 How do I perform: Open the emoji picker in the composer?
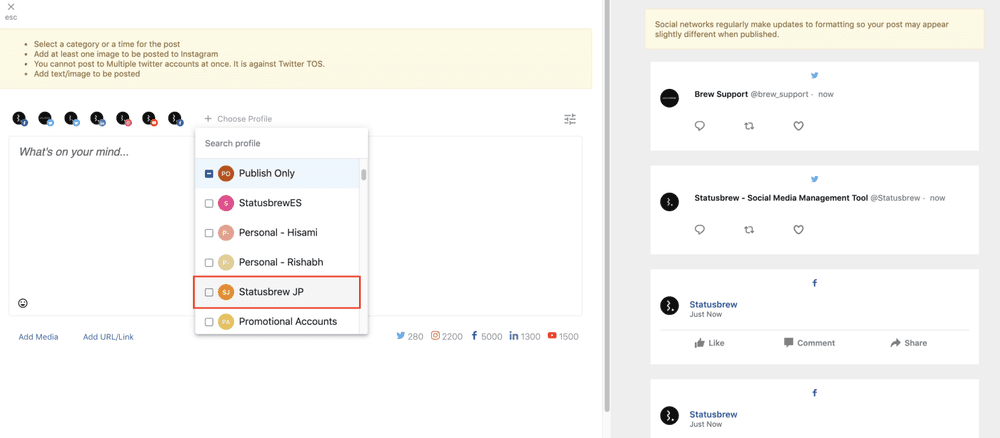tap(23, 303)
